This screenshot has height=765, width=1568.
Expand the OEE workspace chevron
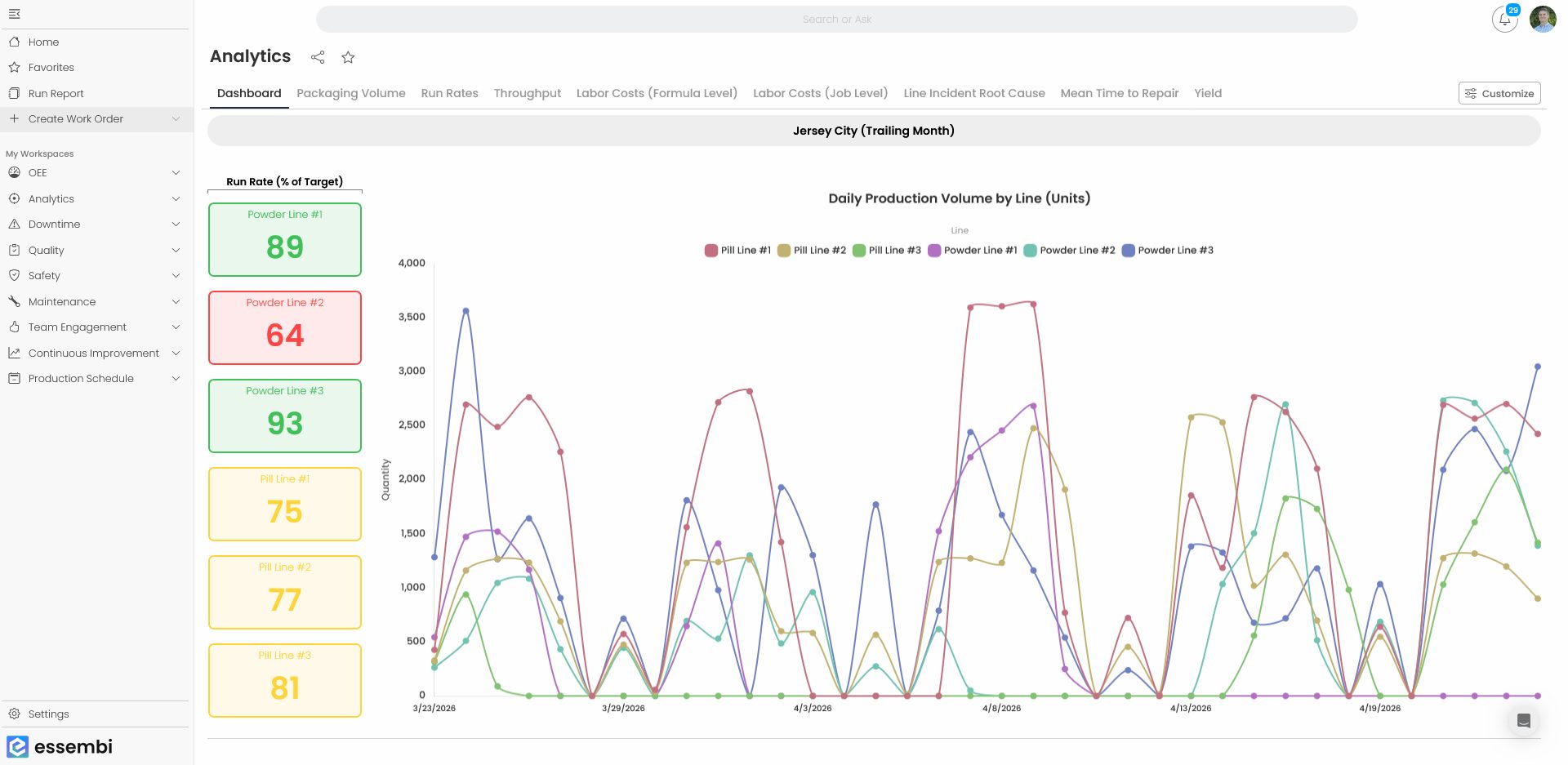(176, 172)
